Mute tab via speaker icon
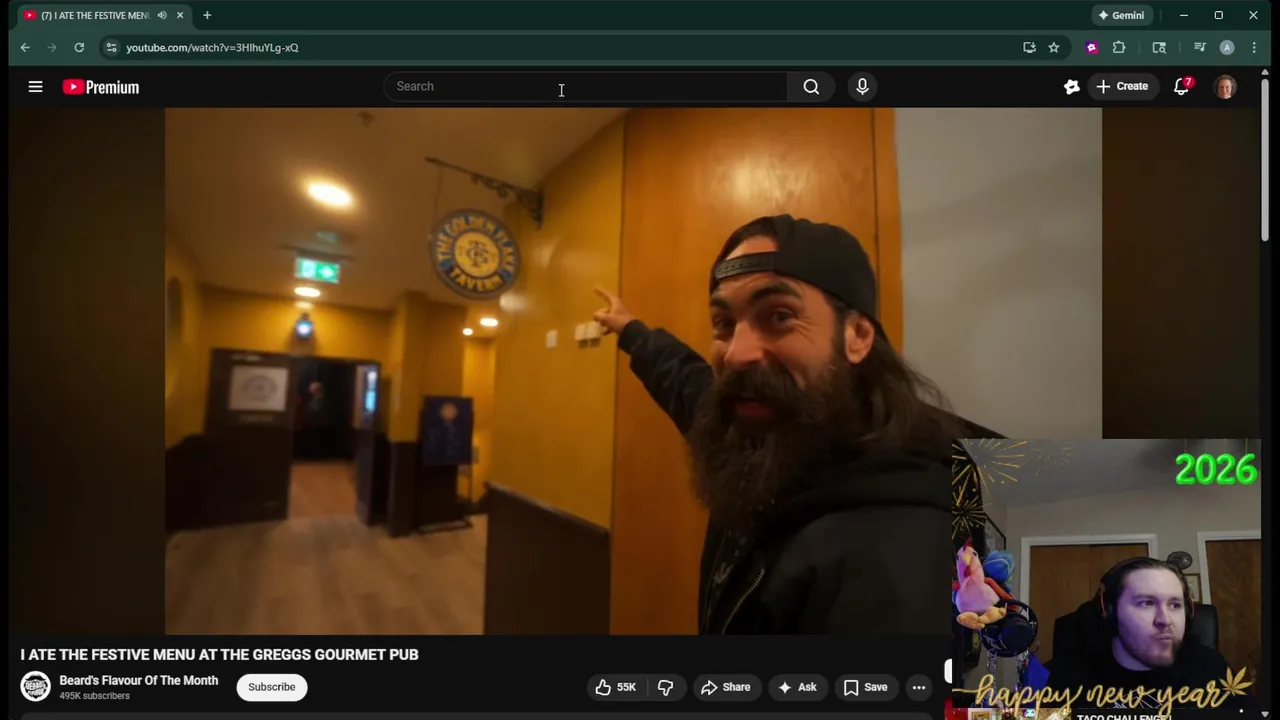This screenshot has width=1280, height=720. tap(162, 15)
